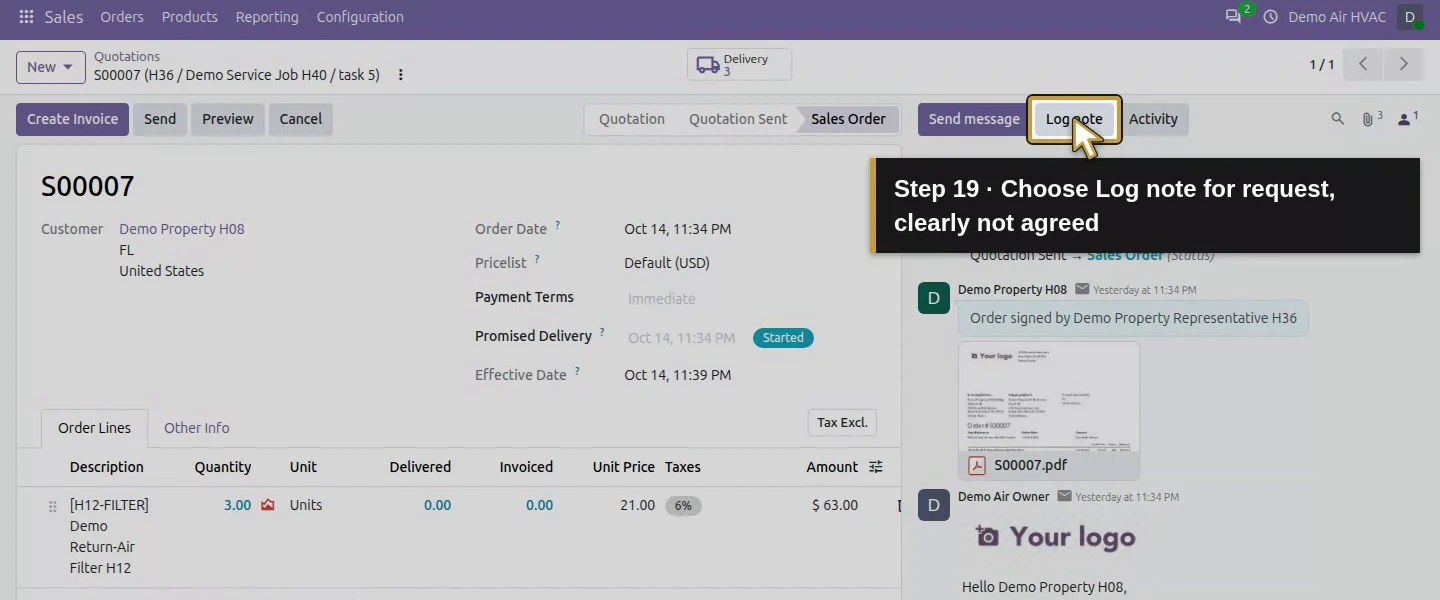Screen dimensions: 1440x600
Task: Open the Orders menu
Action: 122,17
